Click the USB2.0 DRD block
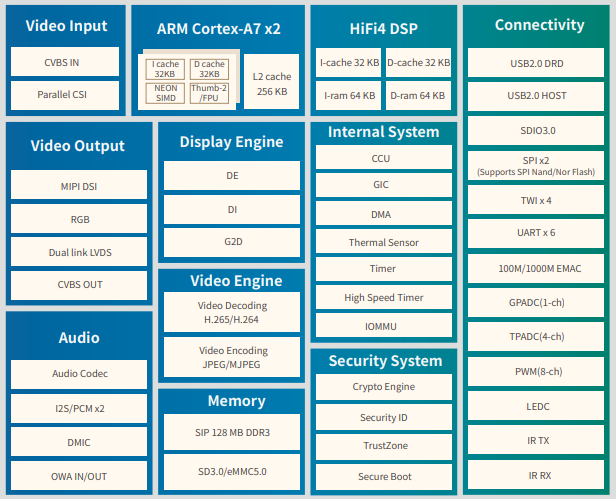 (539, 63)
